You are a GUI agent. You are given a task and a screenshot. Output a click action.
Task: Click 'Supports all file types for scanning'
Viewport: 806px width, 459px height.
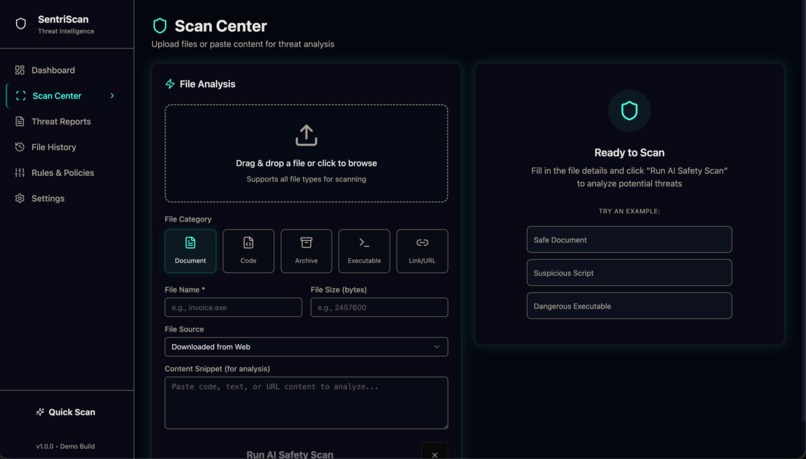tap(306, 179)
